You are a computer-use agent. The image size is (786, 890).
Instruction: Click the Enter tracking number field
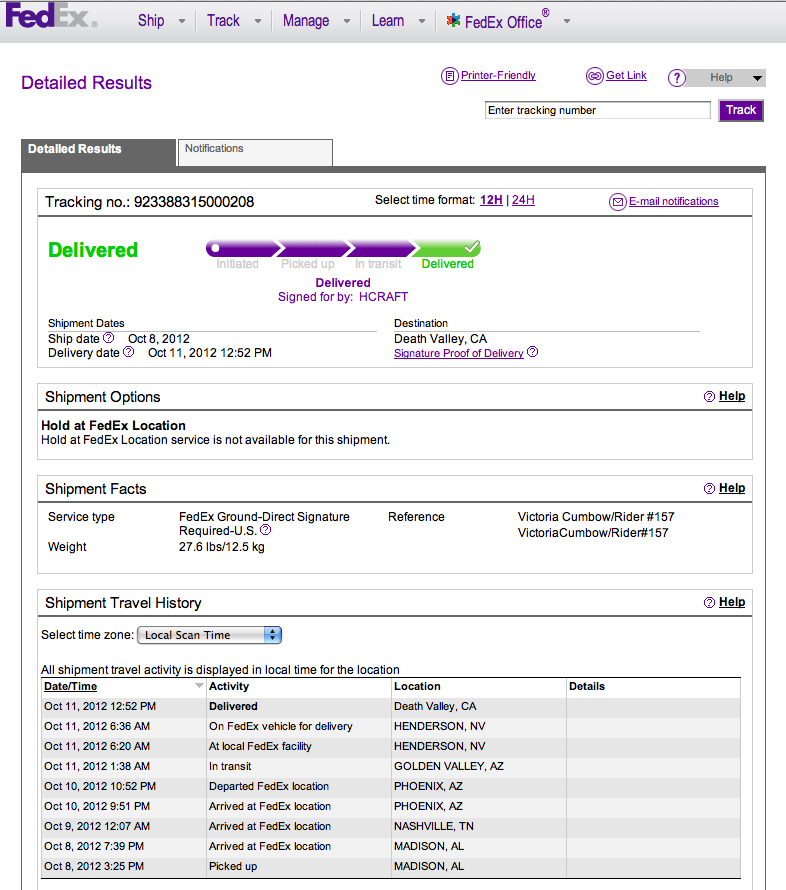point(597,110)
